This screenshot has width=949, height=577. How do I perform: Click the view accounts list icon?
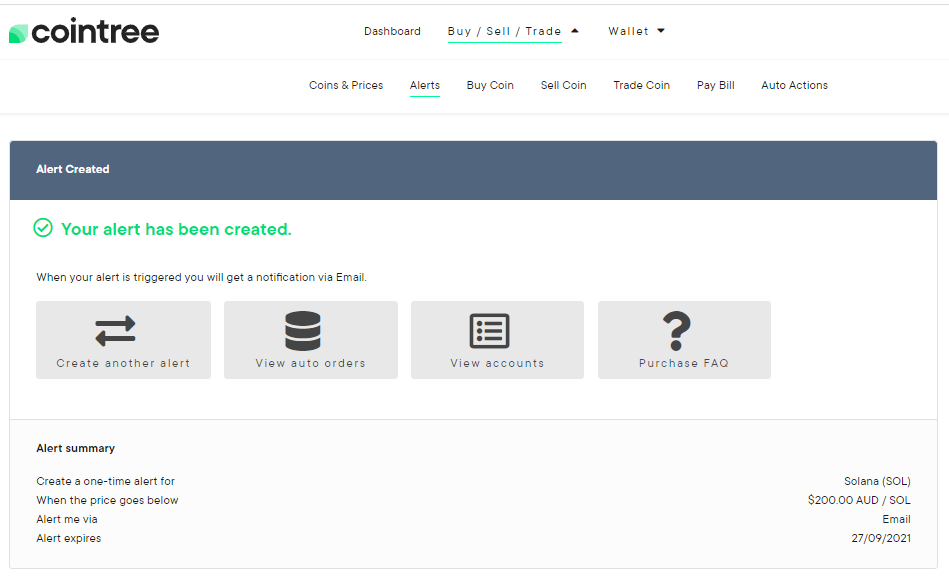click(x=490, y=331)
